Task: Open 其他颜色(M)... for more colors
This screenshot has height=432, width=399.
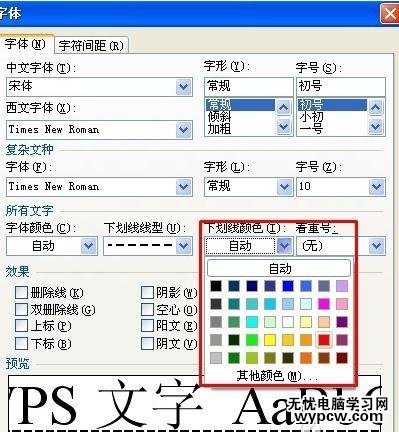Action: click(x=277, y=376)
